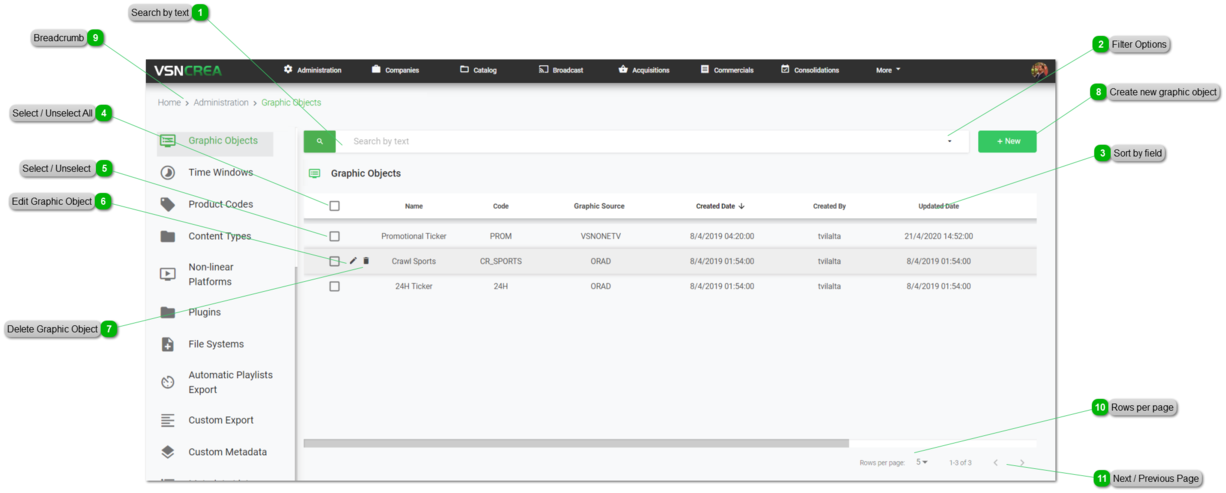
Task: Expand the More menu in top bar
Action: click(x=888, y=70)
